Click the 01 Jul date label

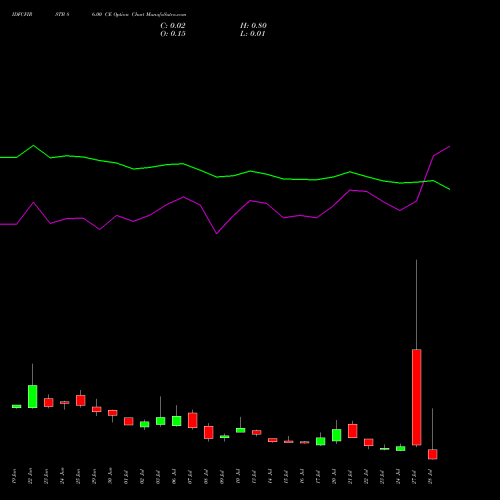coord(126,476)
